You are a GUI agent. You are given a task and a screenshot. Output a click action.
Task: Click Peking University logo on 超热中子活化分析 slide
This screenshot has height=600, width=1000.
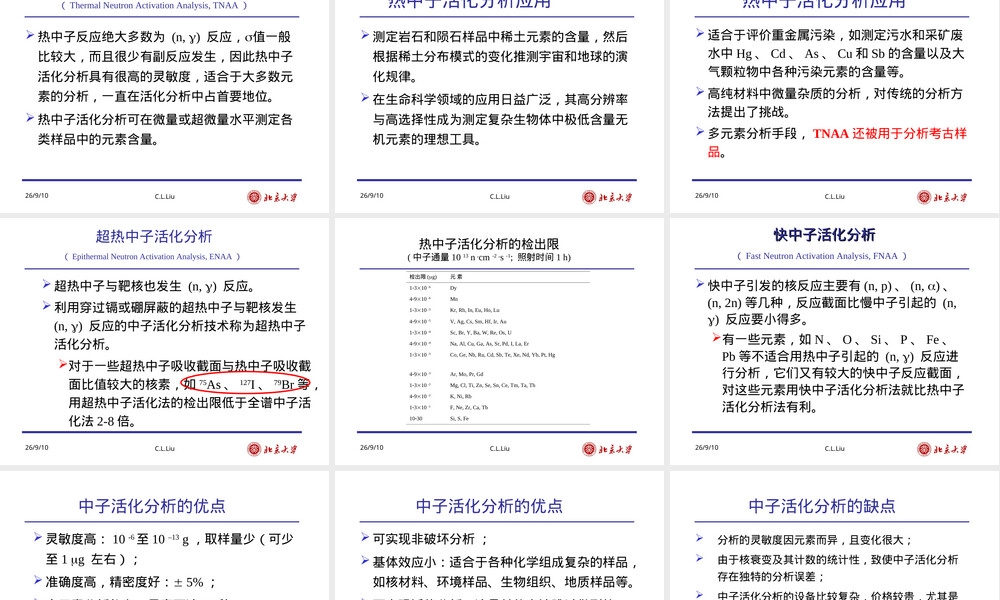pyautogui.click(x=272, y=449)
